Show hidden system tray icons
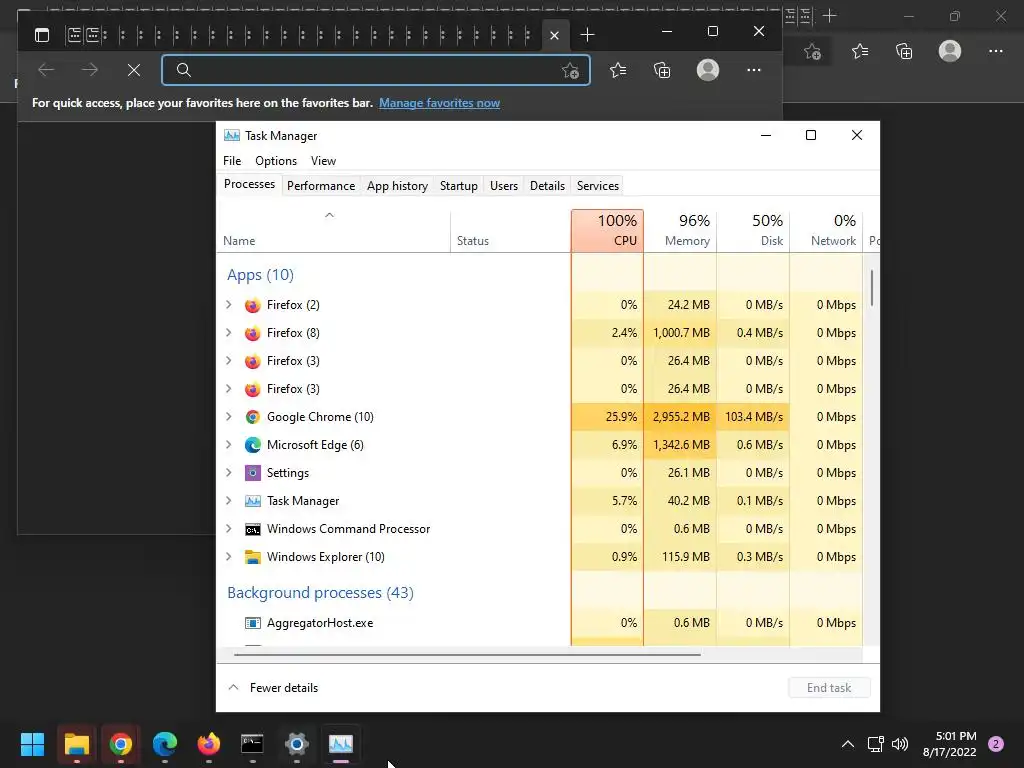The width and height of the screenshot is (1024, 768). click(848, 744)
